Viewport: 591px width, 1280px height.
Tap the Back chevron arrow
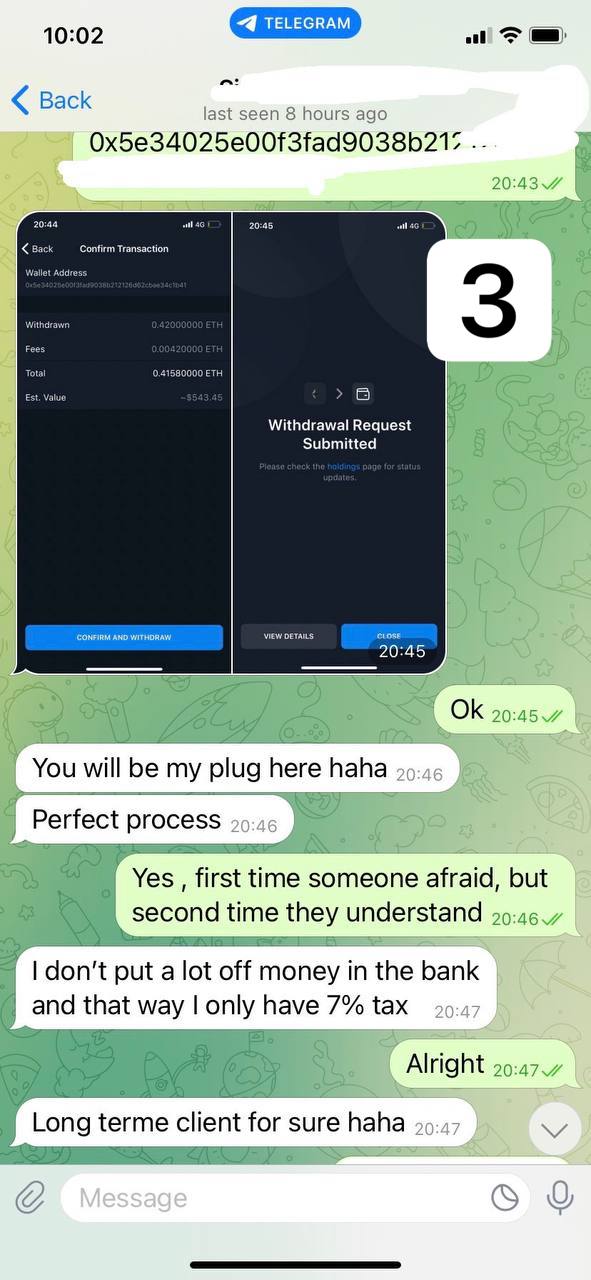coord(20,100)
